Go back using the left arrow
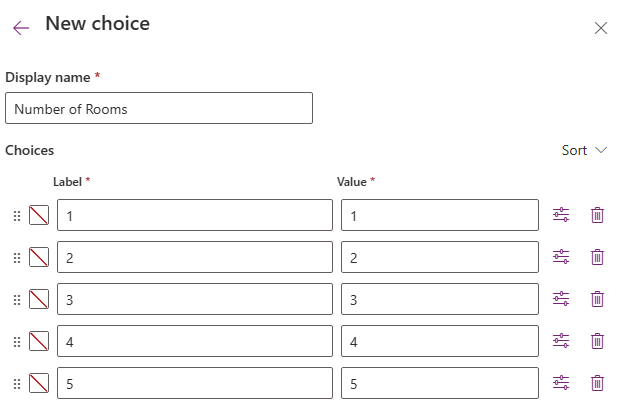 pos(21,28)
